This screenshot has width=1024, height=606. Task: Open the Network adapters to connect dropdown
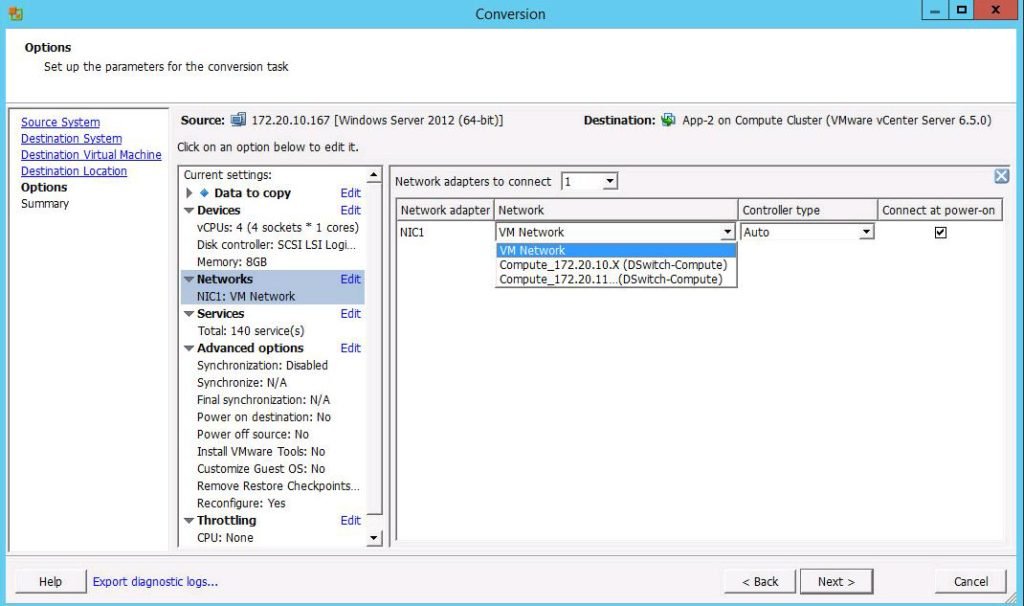[x=610, y=181]
